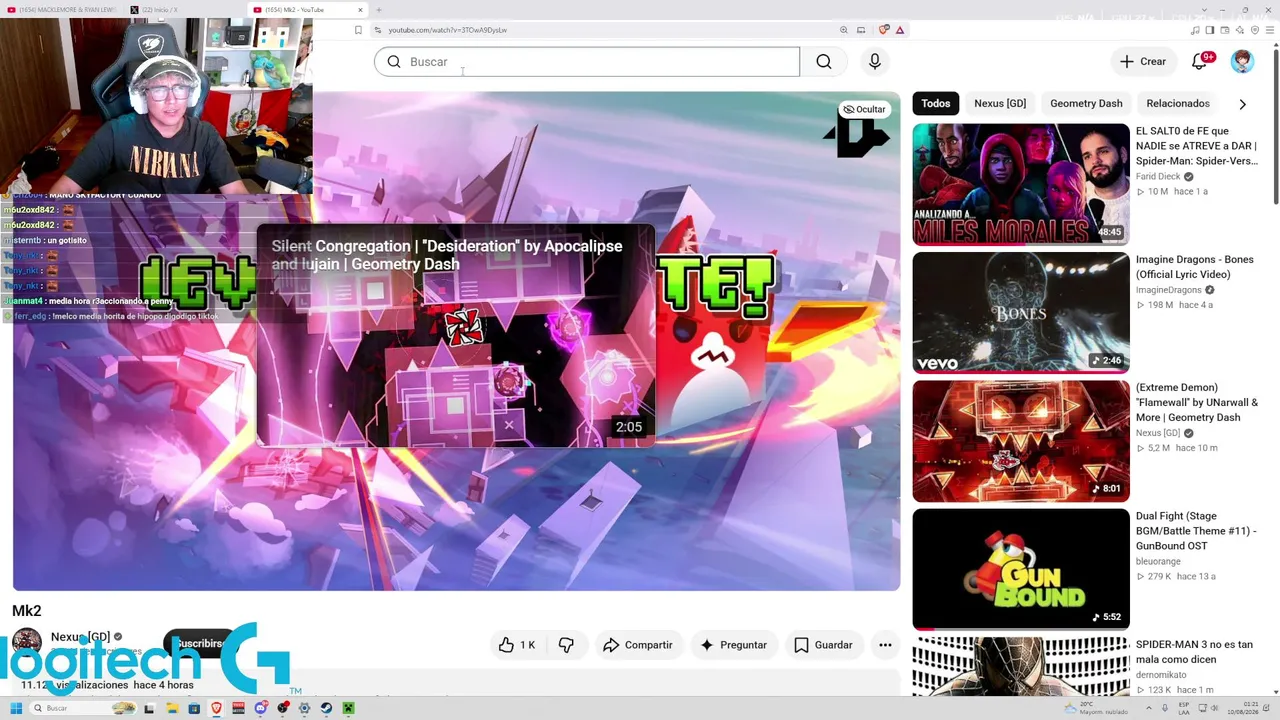Bookmark this page with the bookmark icon
The image size is (1280, 720).
(x=358, y=30)
